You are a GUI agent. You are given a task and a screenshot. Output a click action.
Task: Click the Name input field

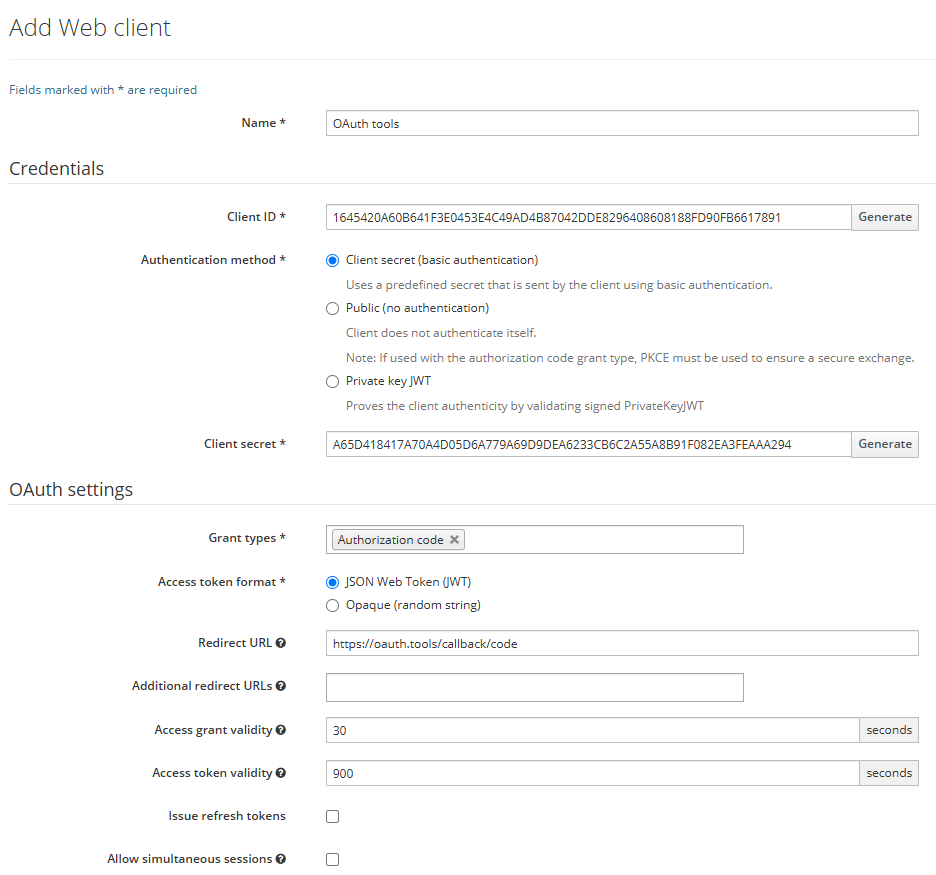pyautogui.click(x=621, y=123)
